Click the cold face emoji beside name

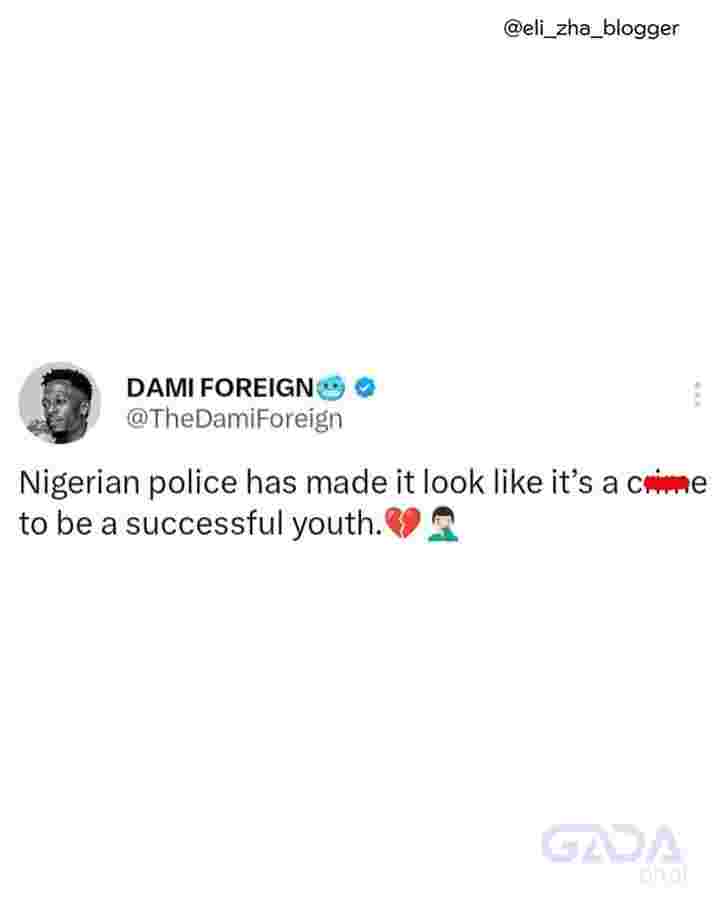[x=331, y=388]
